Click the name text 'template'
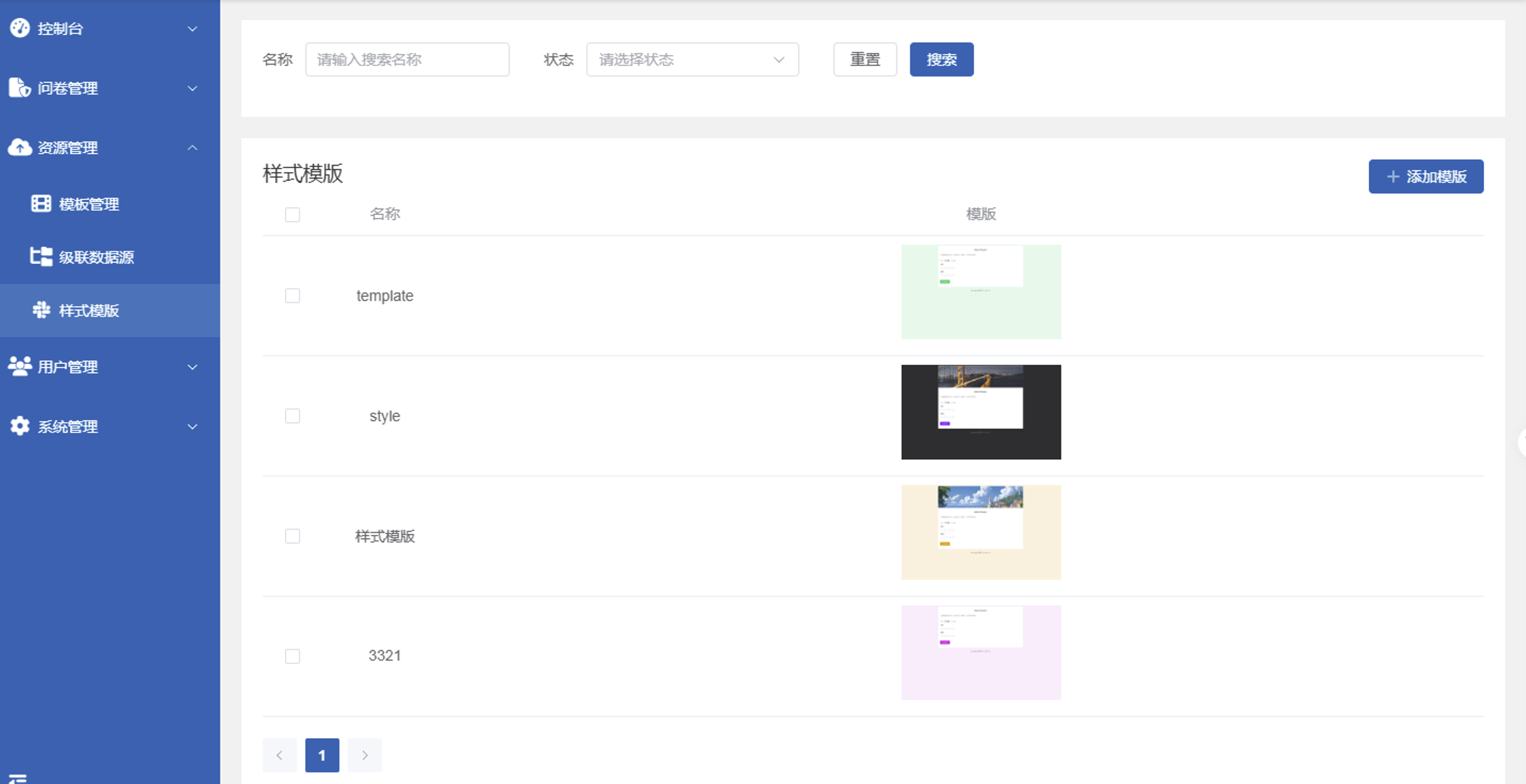The height and width of the screenshot is (784, 1526). (385, 296)
